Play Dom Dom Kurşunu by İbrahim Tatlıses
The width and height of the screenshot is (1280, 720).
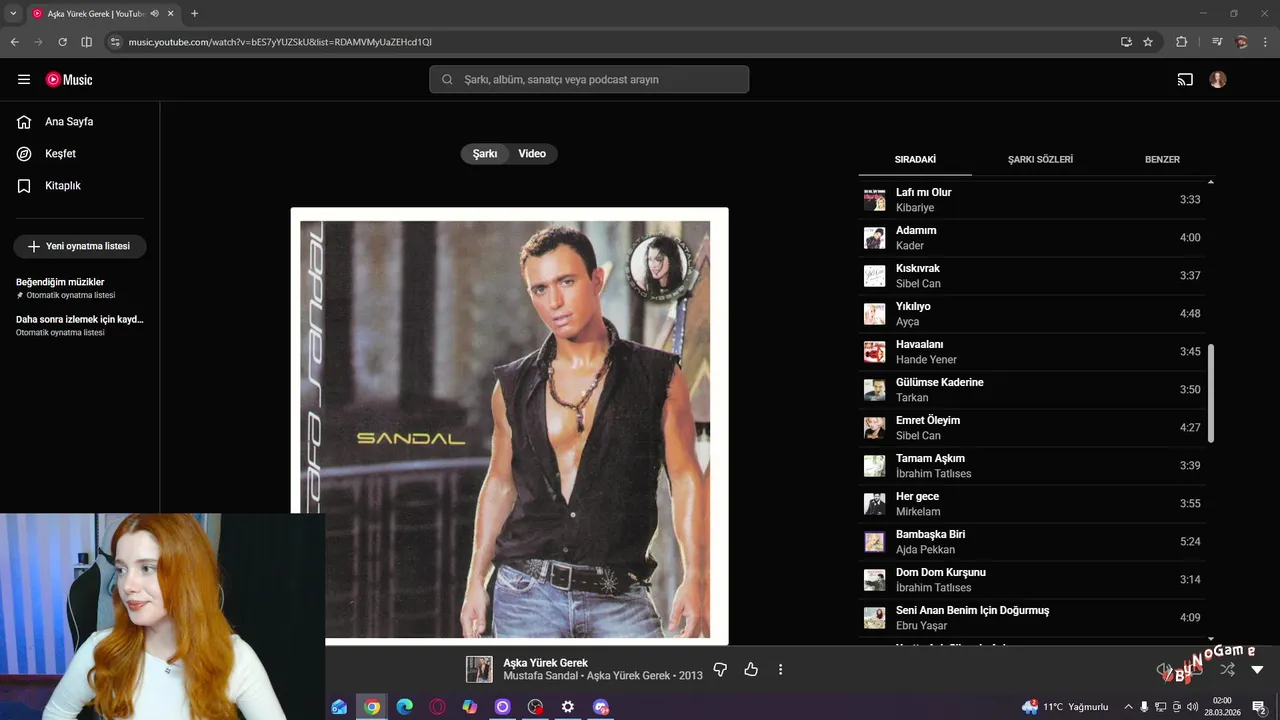(1032, 580)
